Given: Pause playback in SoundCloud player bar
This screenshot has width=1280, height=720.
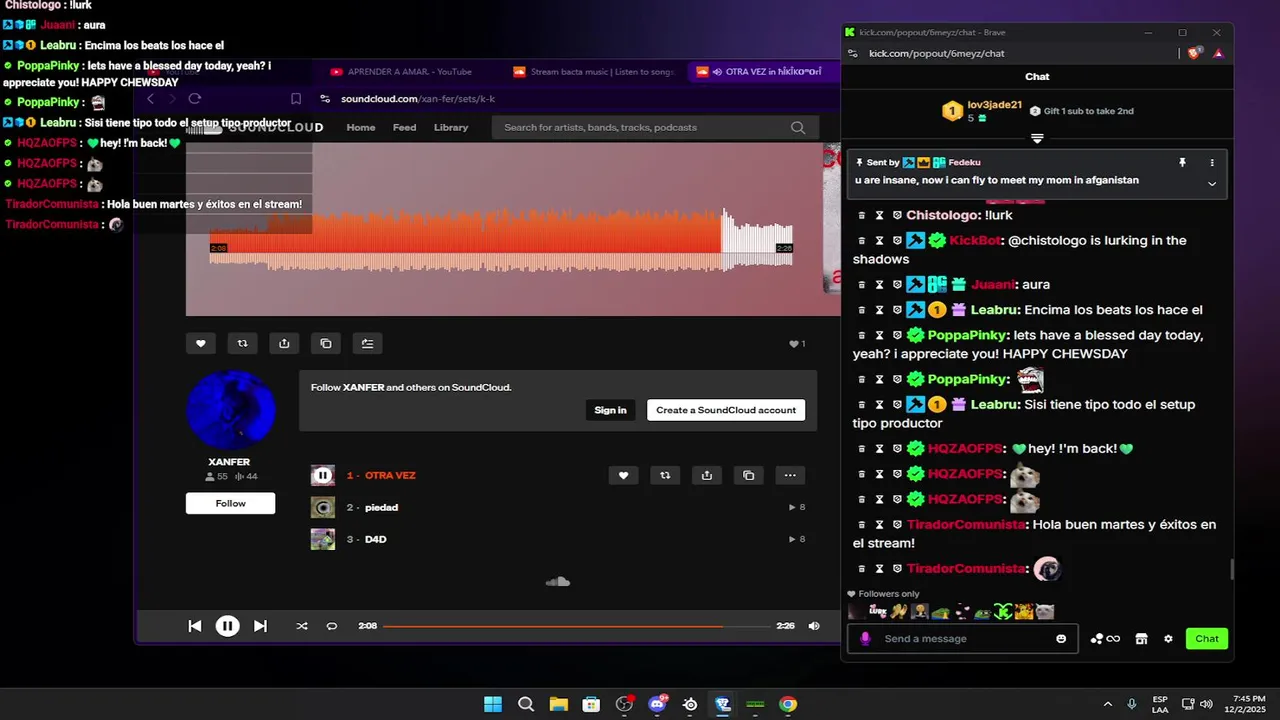Looking at the screenshot, I should coord(227,626).
